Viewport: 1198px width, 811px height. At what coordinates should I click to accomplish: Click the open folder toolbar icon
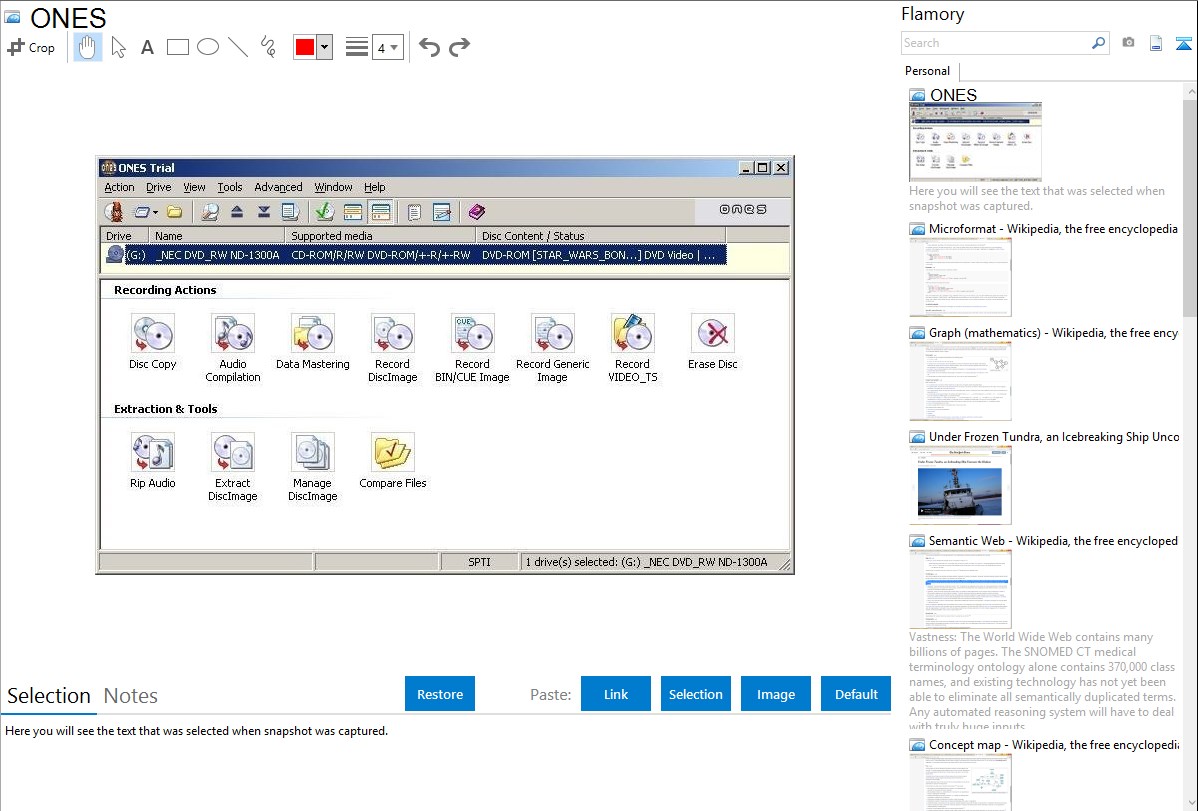[x=175, y=212]
